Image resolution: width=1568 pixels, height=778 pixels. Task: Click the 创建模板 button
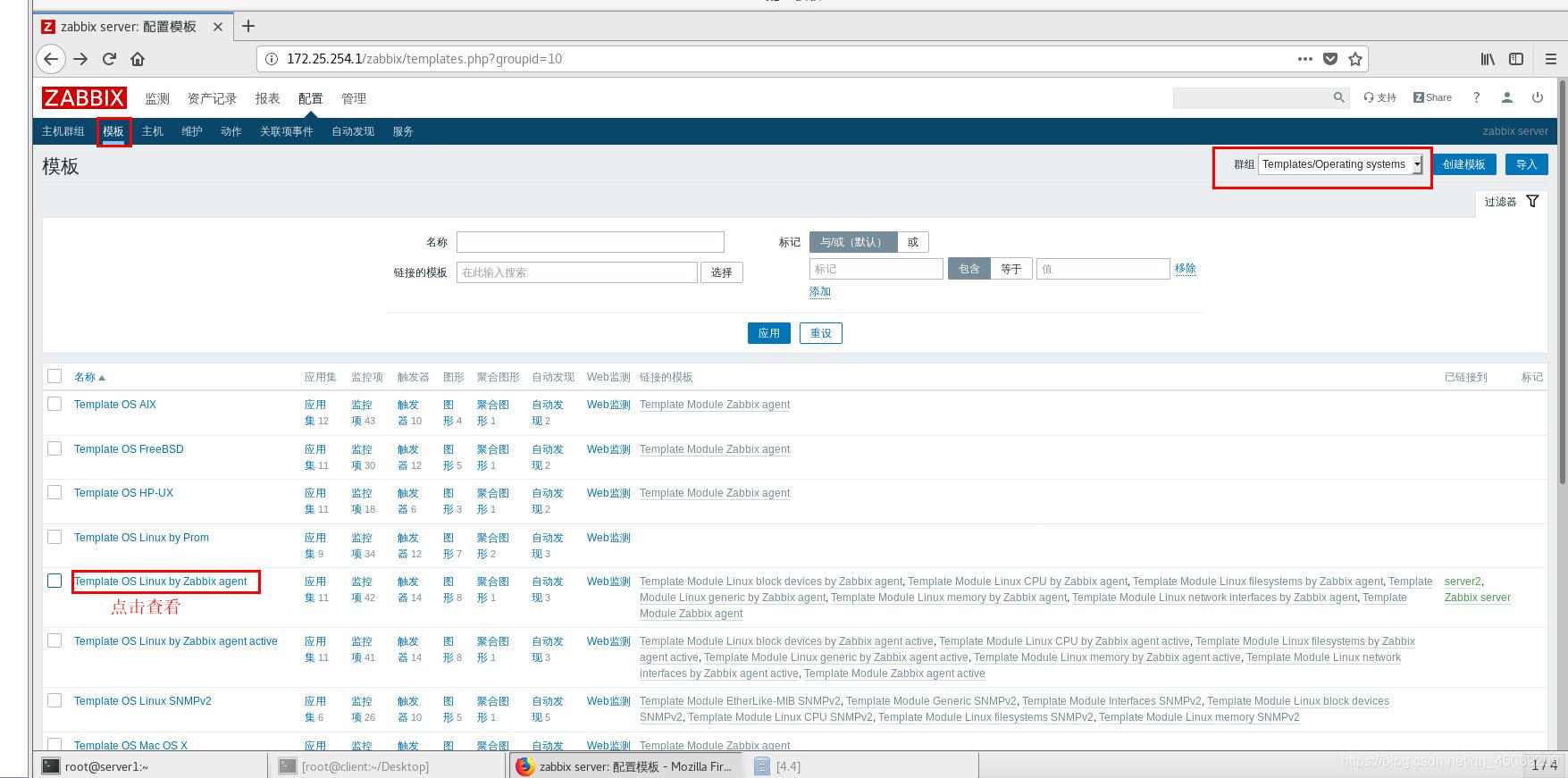coord(1463,164)
